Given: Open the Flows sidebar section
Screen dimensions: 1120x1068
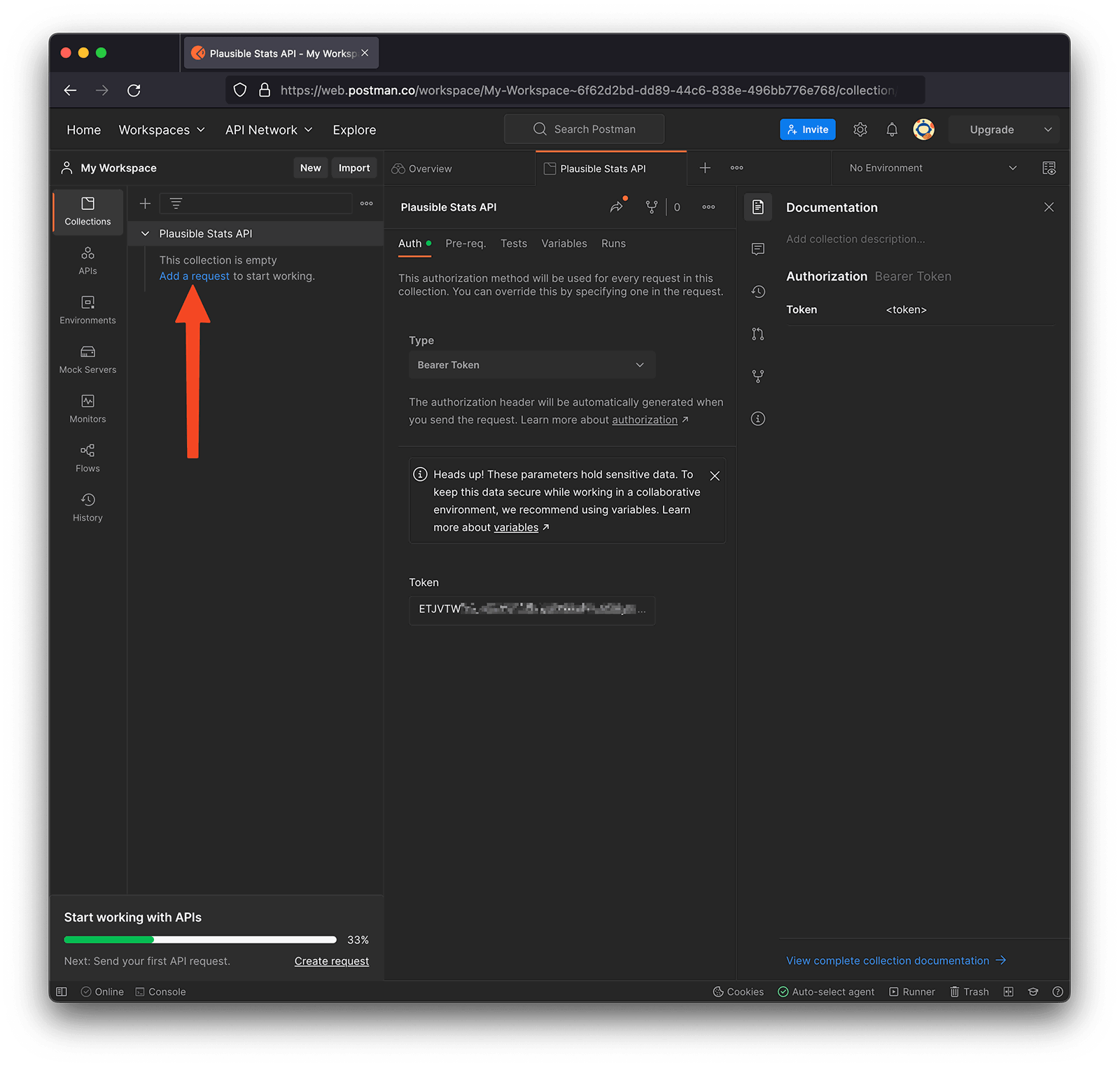Looking at the screenshot, I should click(87, 458).
